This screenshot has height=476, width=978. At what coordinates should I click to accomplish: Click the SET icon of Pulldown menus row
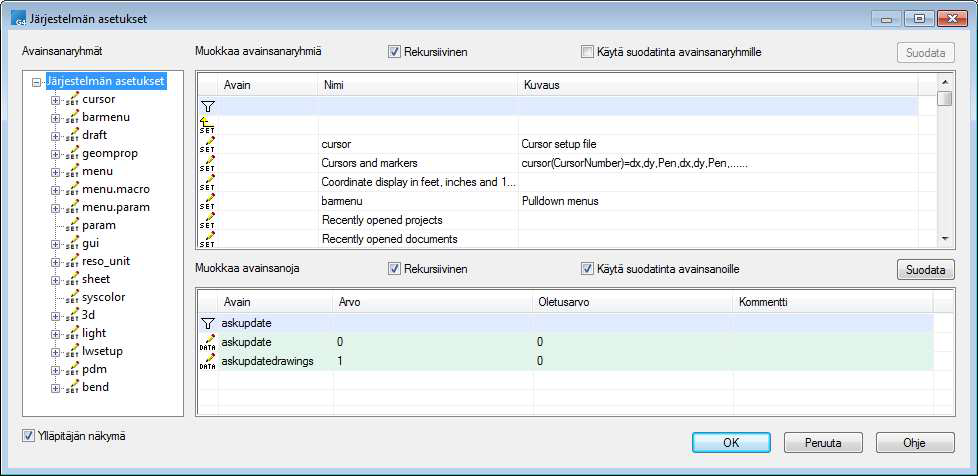pyautogui.click(x=207, y=201)
